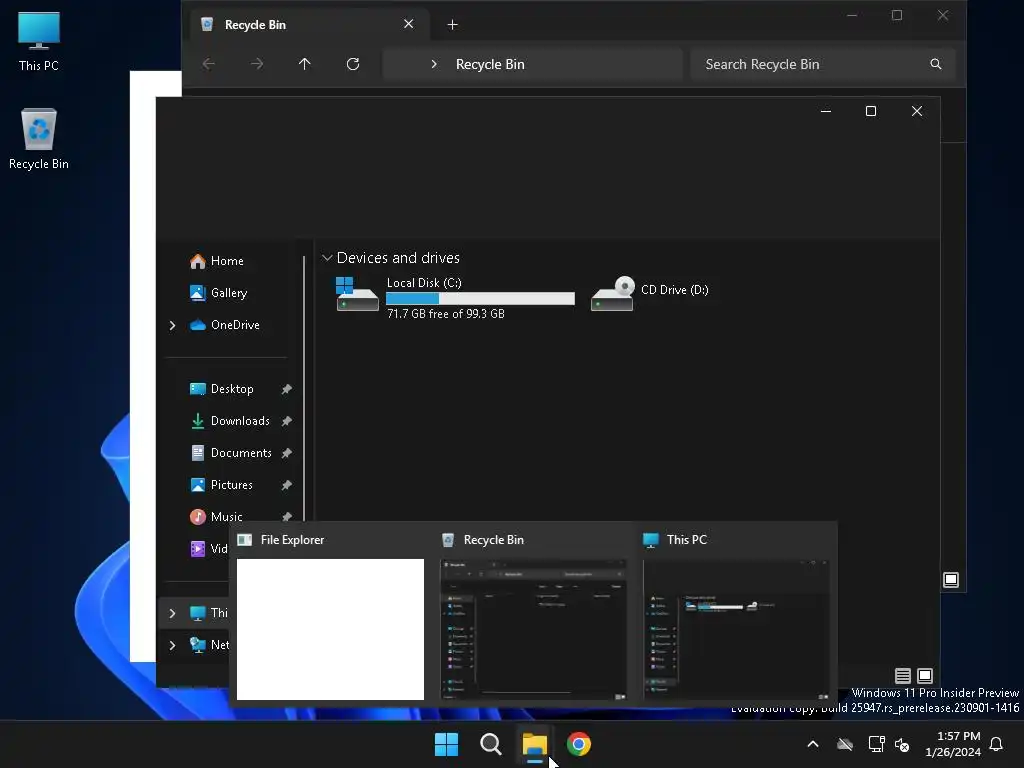This screenshot has width=1024, height=768.
Task: Focus the Search Recycle Bin field
Action: (823, 64)
